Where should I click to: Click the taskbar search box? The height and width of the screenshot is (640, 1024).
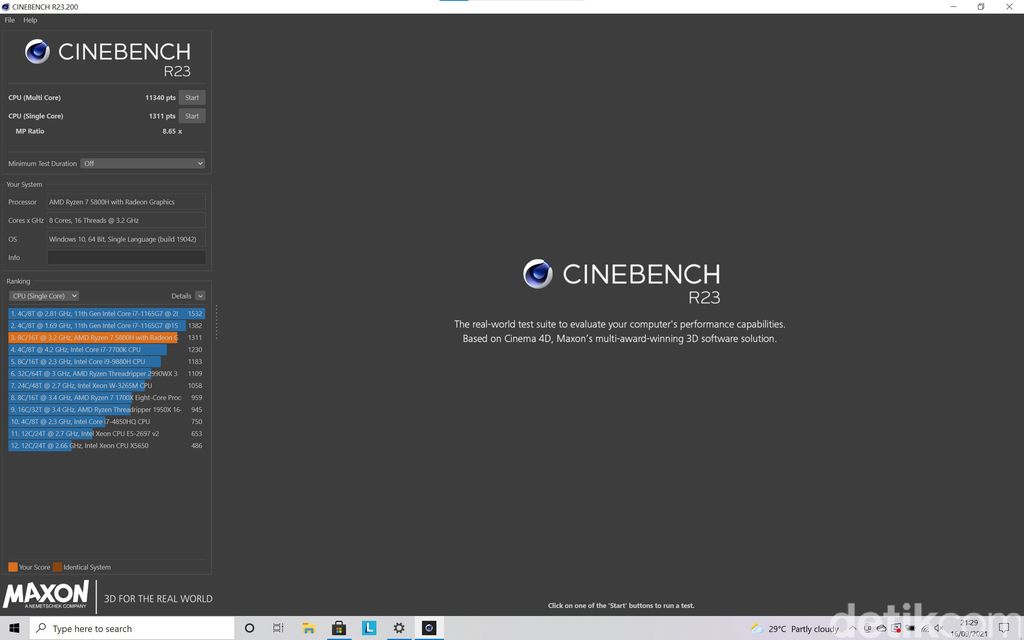(x=131, y=628)
